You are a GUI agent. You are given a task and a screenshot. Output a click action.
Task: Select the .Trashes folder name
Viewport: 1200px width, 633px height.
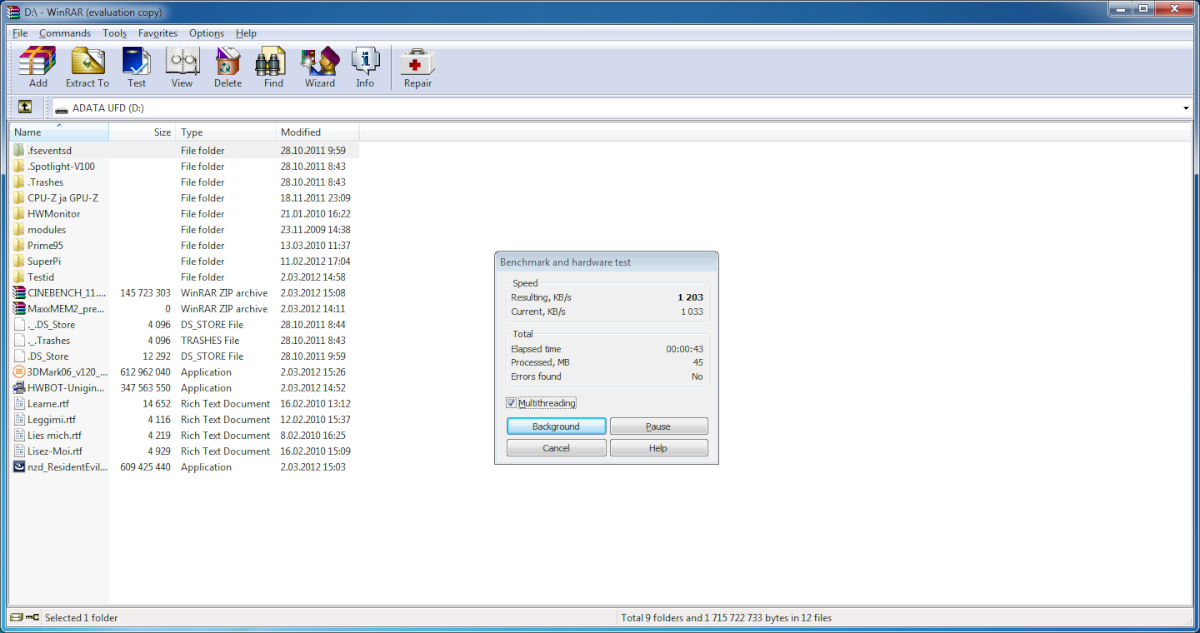tap(46, 182)
